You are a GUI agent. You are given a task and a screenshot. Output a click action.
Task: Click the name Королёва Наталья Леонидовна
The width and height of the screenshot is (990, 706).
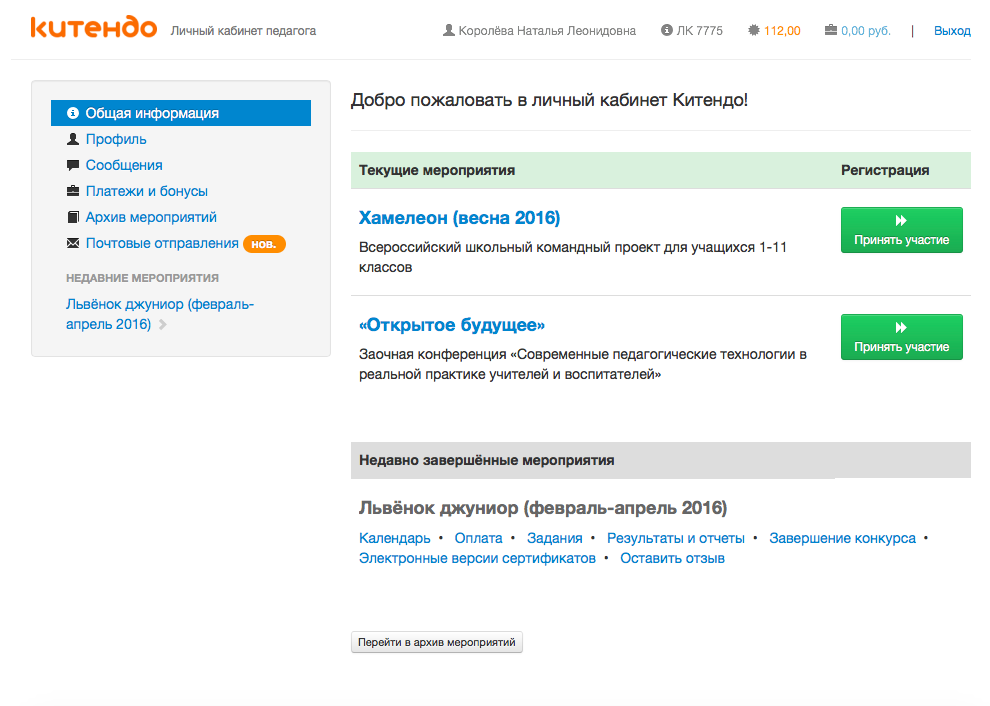click(547, 30)
